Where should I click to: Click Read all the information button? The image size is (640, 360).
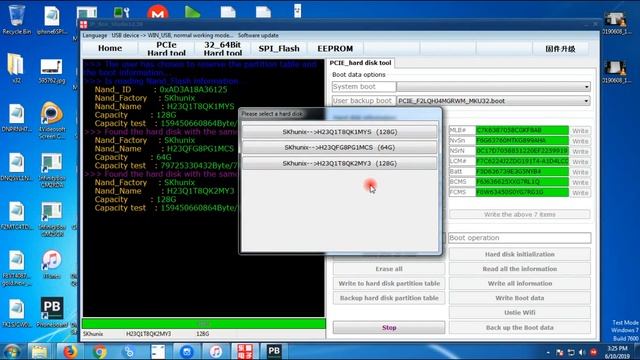[520, 269]
